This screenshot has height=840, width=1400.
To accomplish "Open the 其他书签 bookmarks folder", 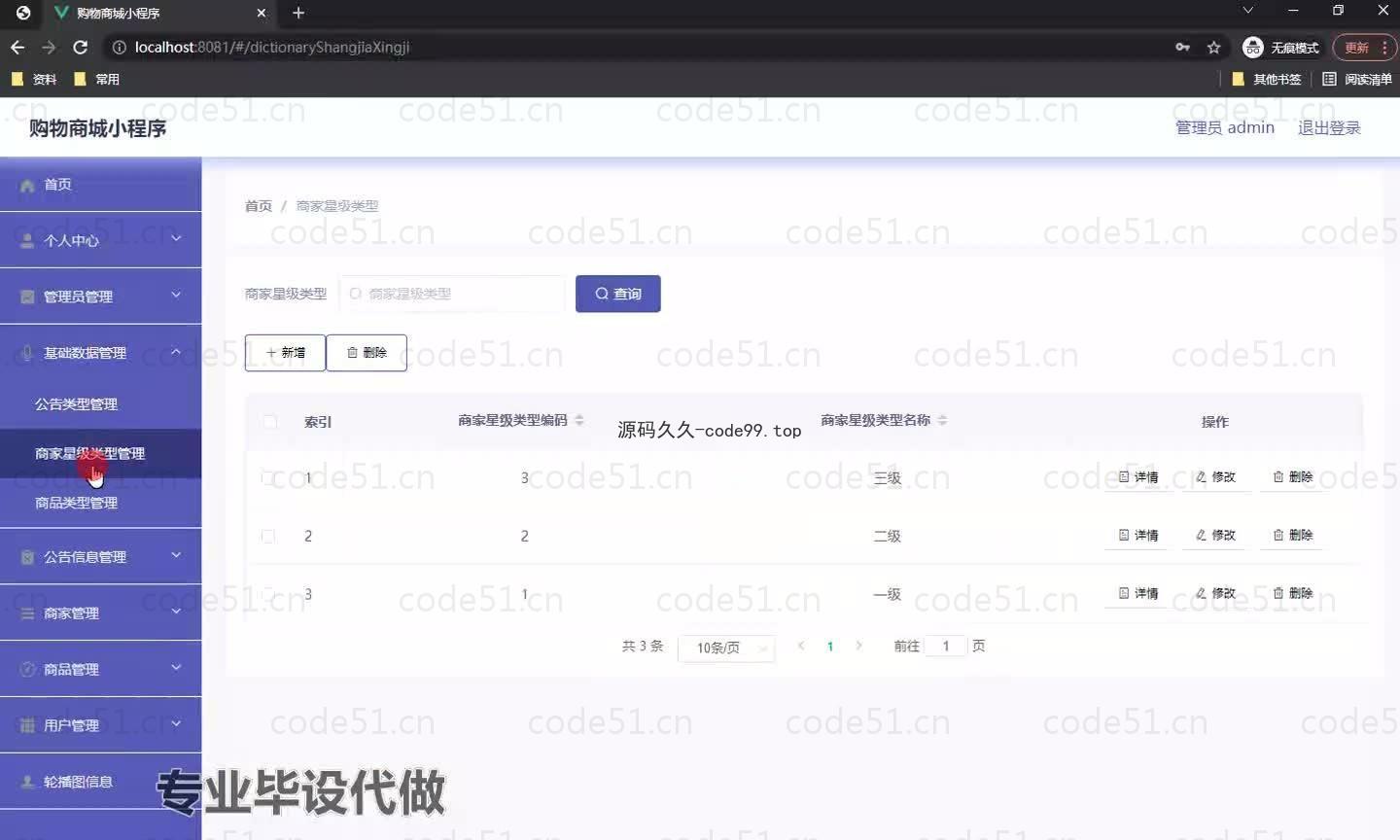I will coord(1266,80).
